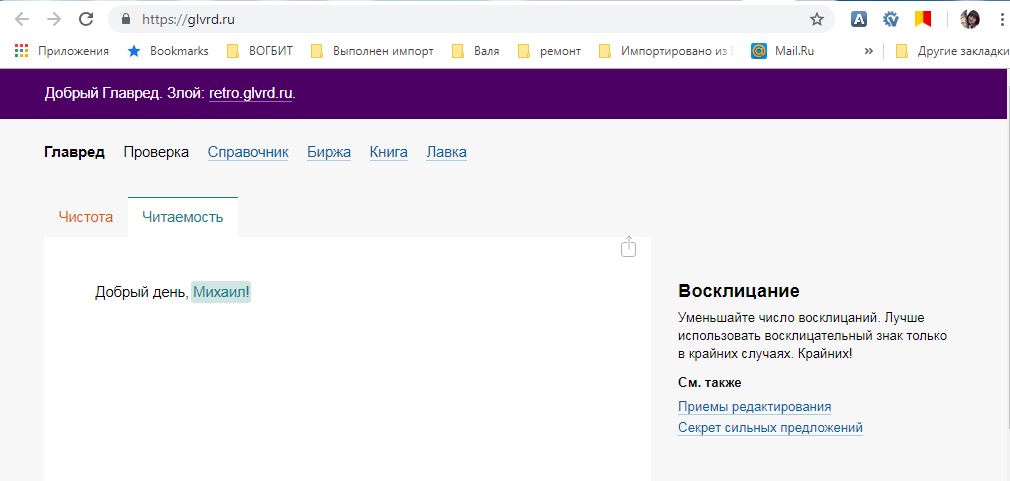Follow the retro.glvrd.ru link
1010x481 pixels.
click(250, 93)
